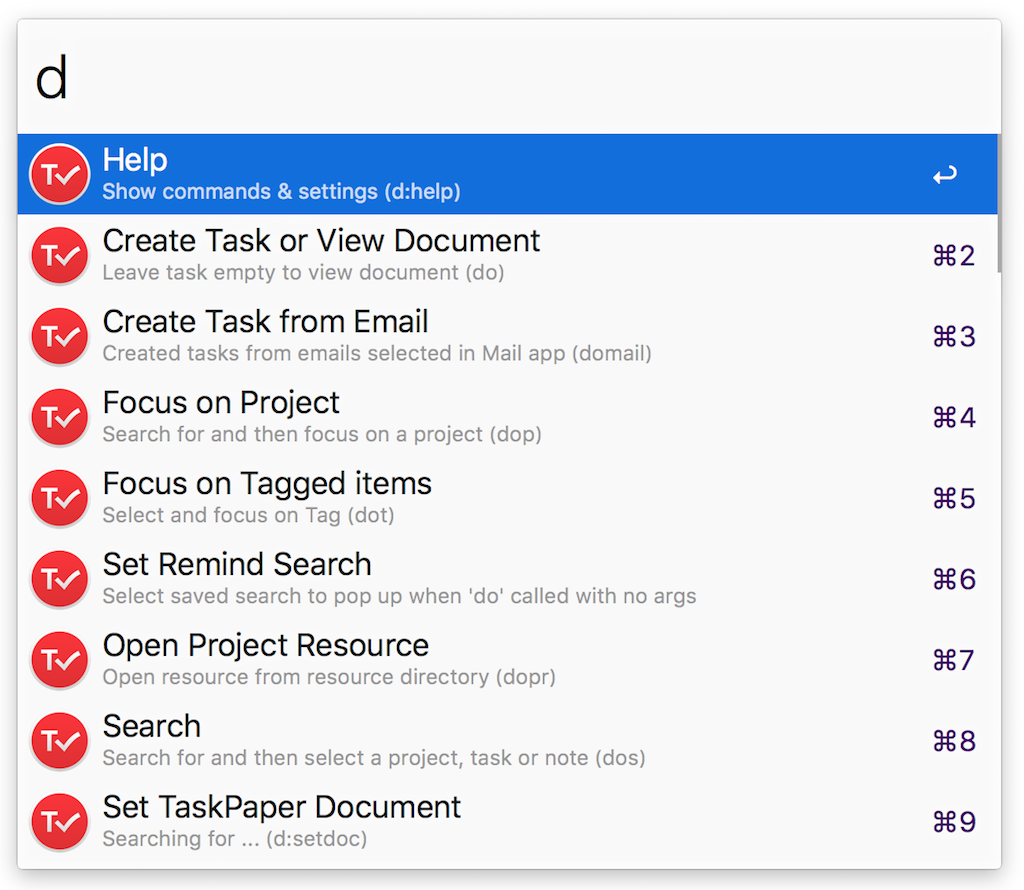
Task: Click the icon next to Set Remind Search
Action: click(x=60, y=580)
